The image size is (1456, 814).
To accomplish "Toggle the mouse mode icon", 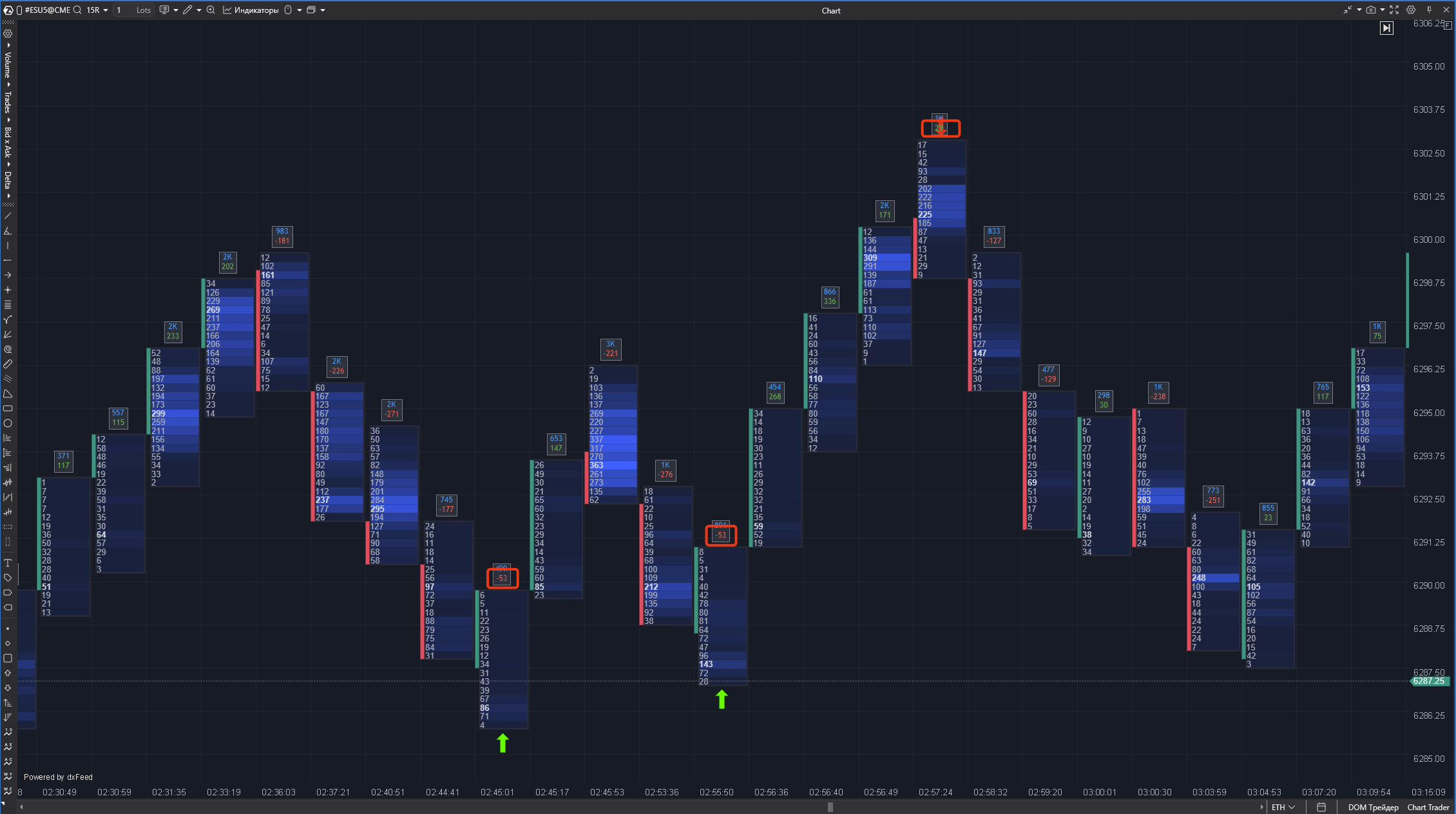I will (288, 10).
